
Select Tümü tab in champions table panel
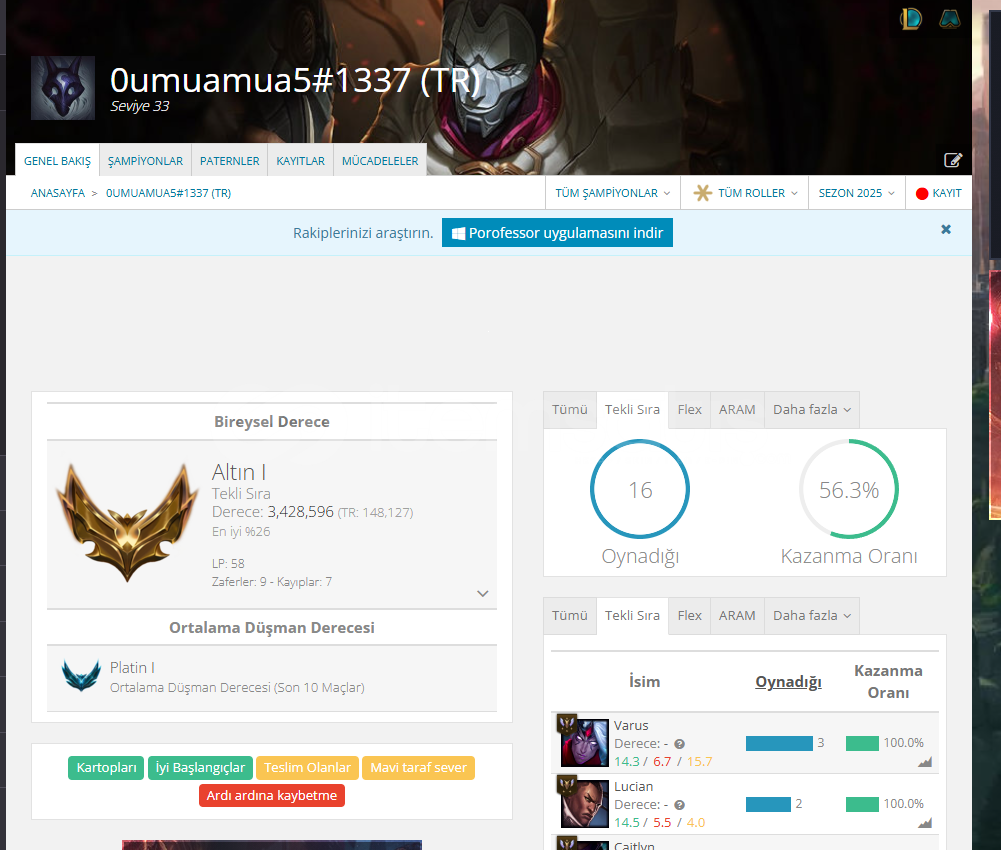pos(569,616)
